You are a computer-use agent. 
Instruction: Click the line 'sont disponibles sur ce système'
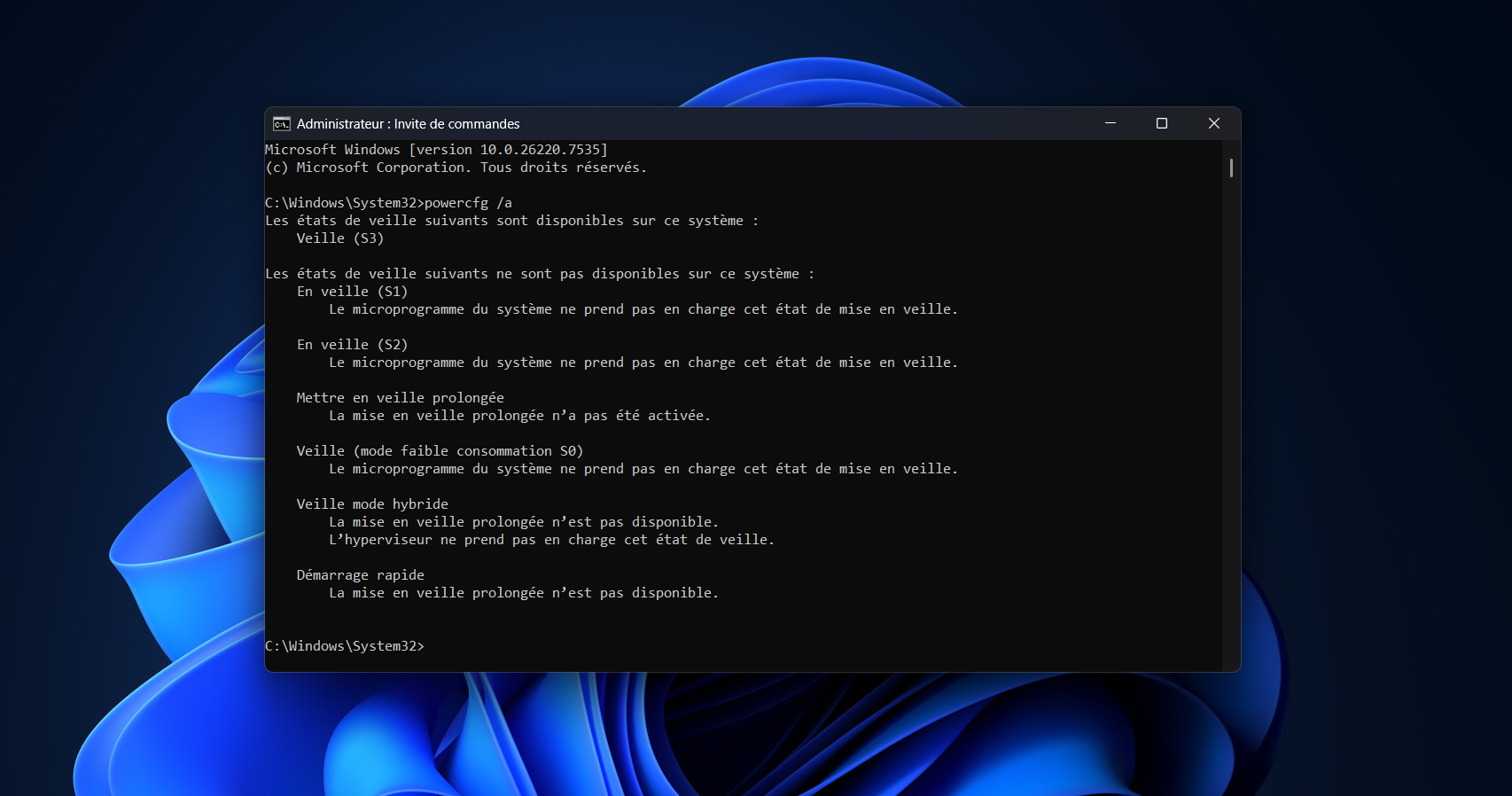tap(512, 221)
